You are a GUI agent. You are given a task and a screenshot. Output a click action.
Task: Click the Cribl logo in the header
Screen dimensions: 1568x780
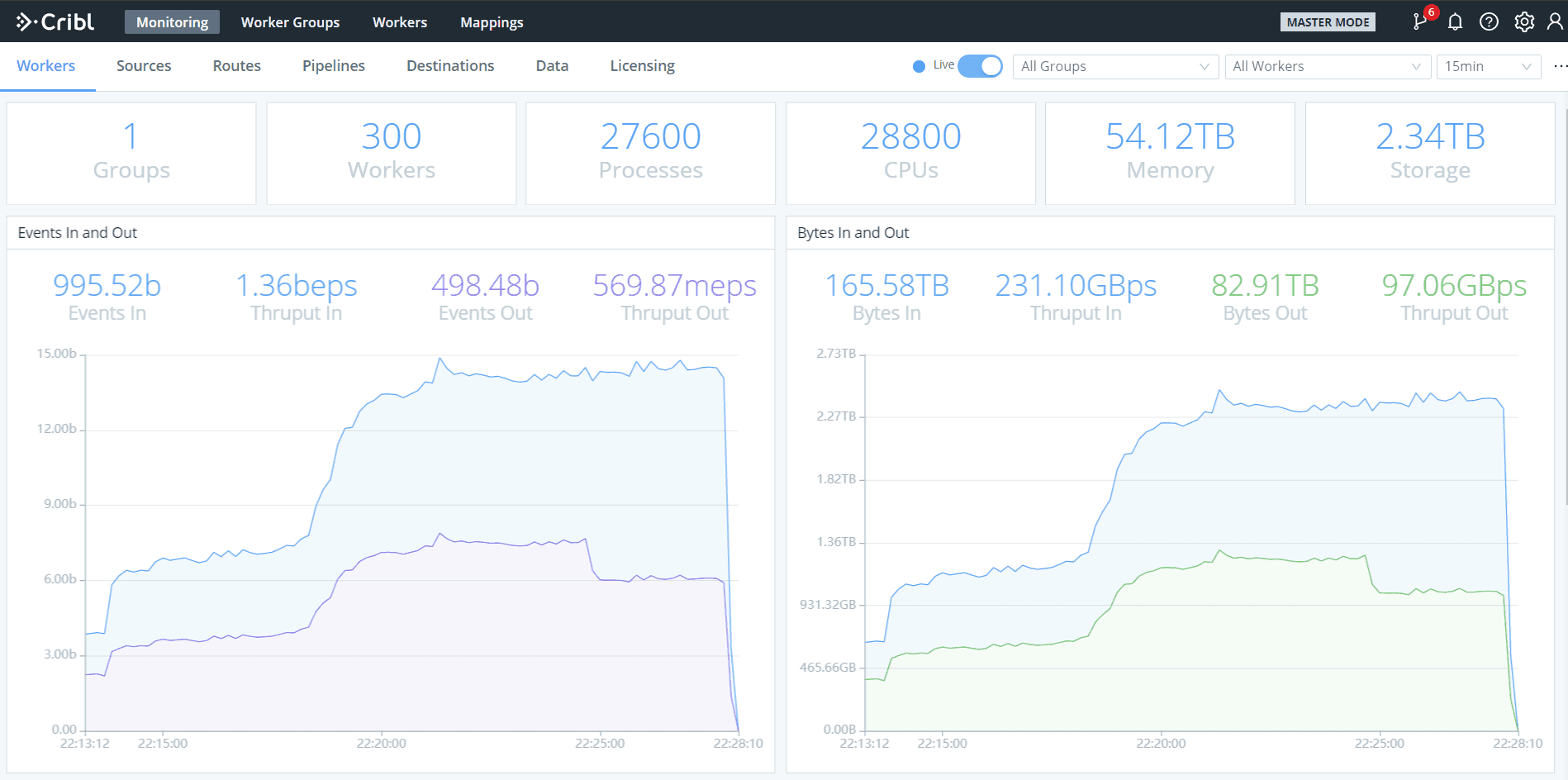(56, 22)
